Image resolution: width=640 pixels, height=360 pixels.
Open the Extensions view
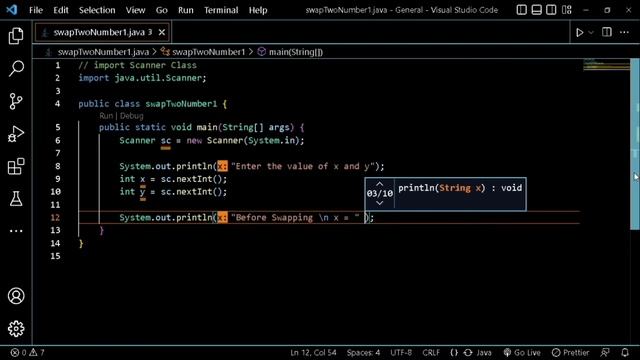16,166
